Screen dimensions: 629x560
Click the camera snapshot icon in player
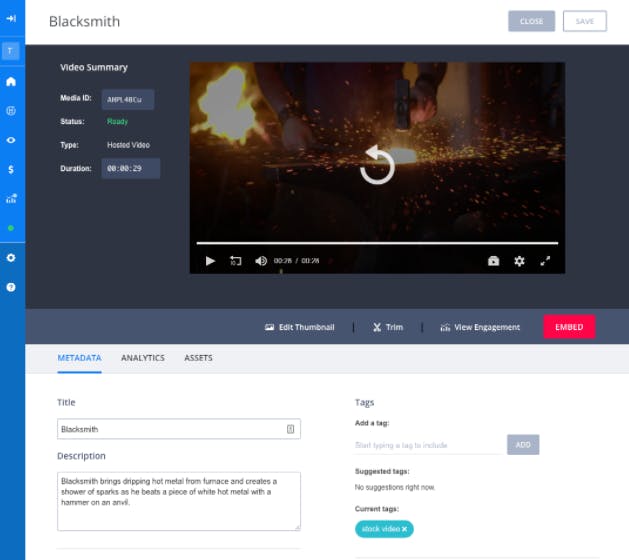click(493, 261)
